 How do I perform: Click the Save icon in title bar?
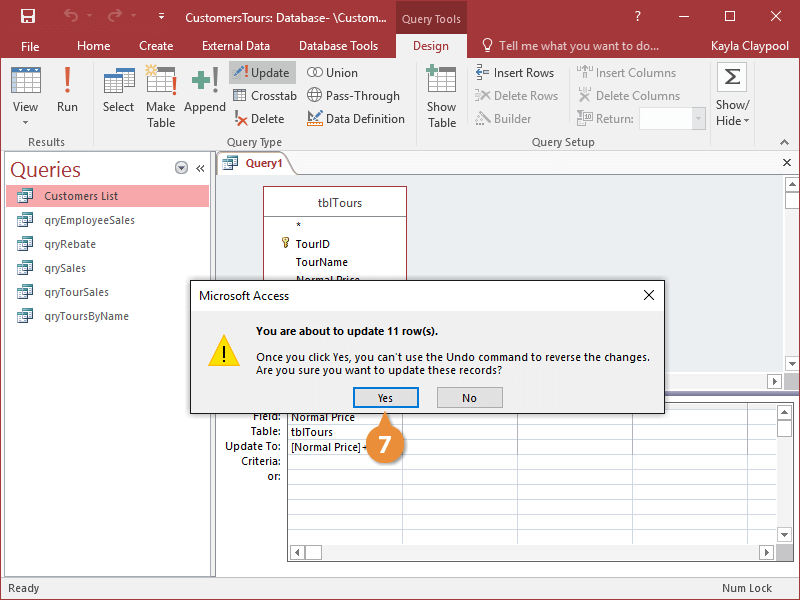pyautogui.click(x=28, y=16)
